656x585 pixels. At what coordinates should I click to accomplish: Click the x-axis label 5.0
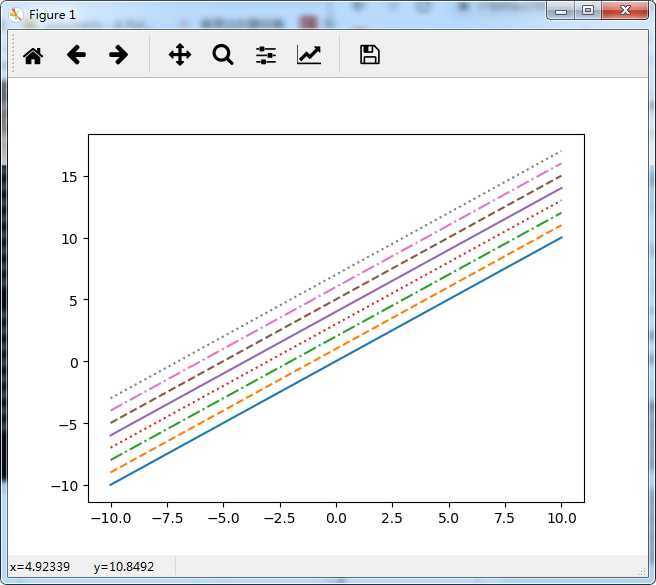pyautogui.click(x=448, y=518)
